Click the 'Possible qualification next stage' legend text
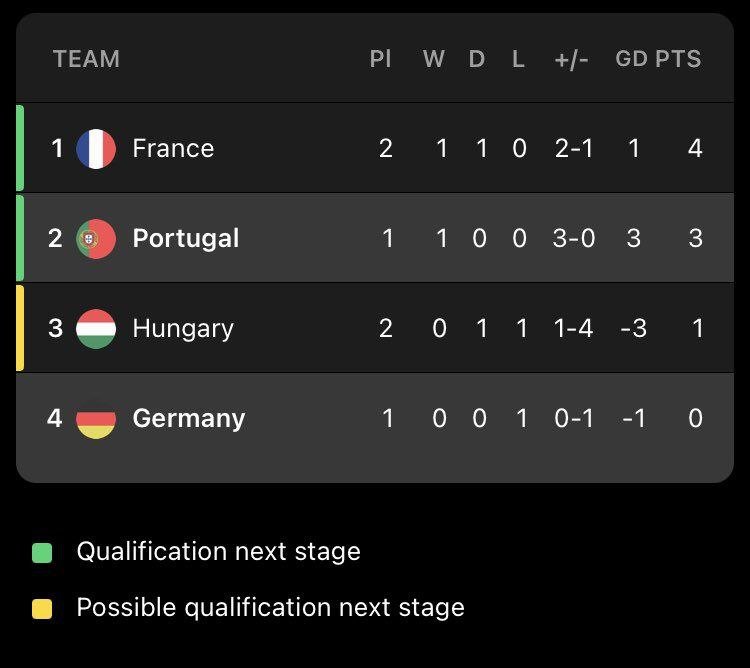Viewport: 750px width, 668px height. (270, 608)
